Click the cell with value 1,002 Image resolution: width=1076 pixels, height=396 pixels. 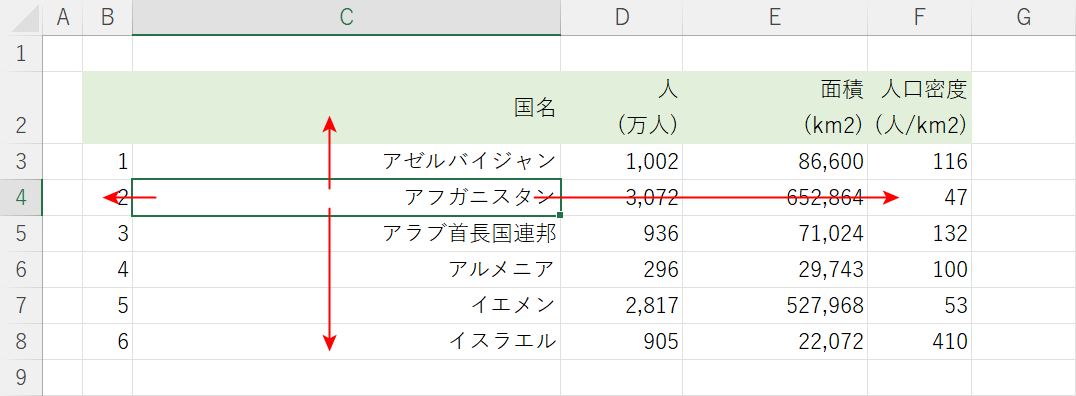622,162
